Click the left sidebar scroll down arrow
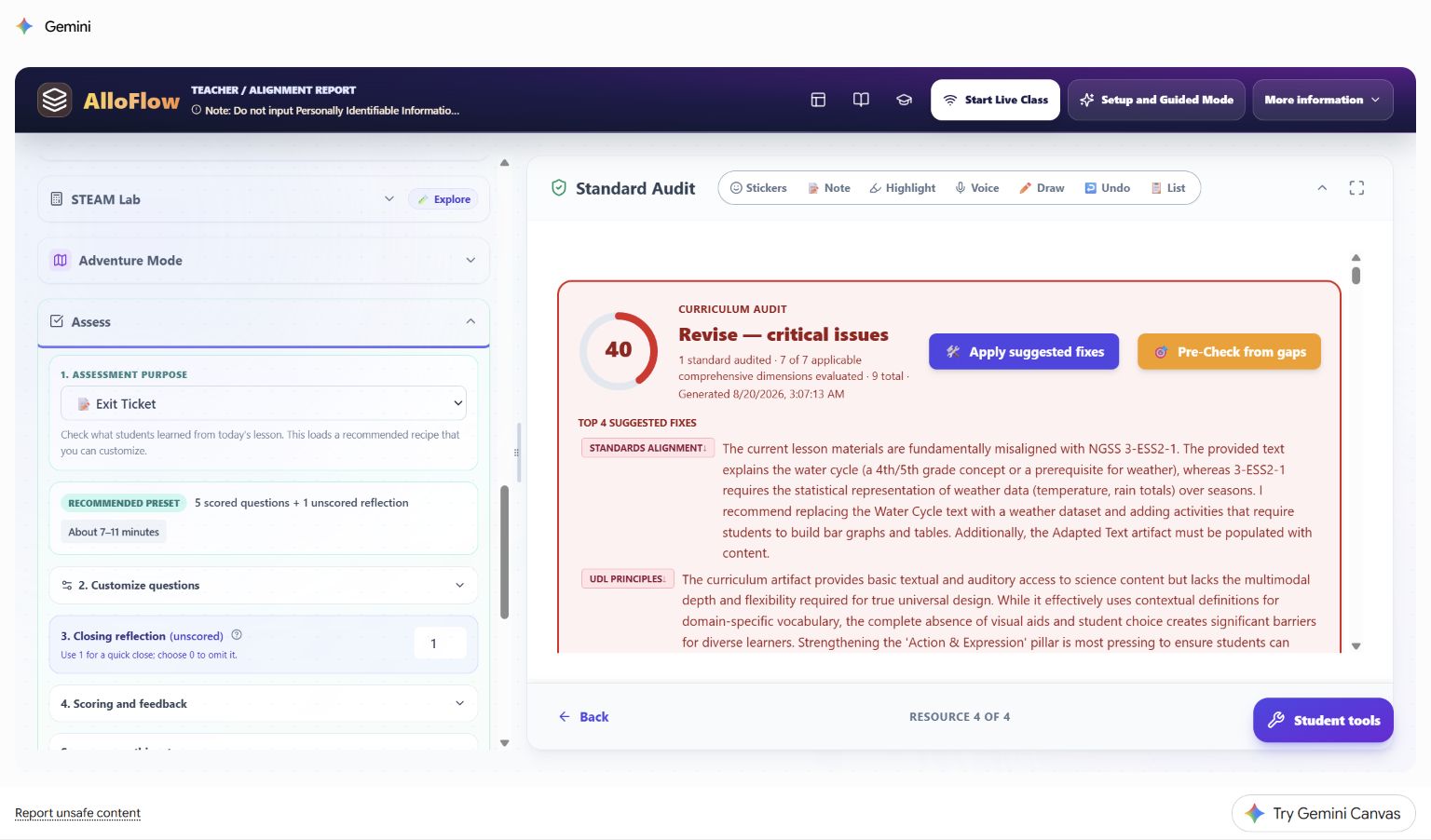 [x=505, y=743]
